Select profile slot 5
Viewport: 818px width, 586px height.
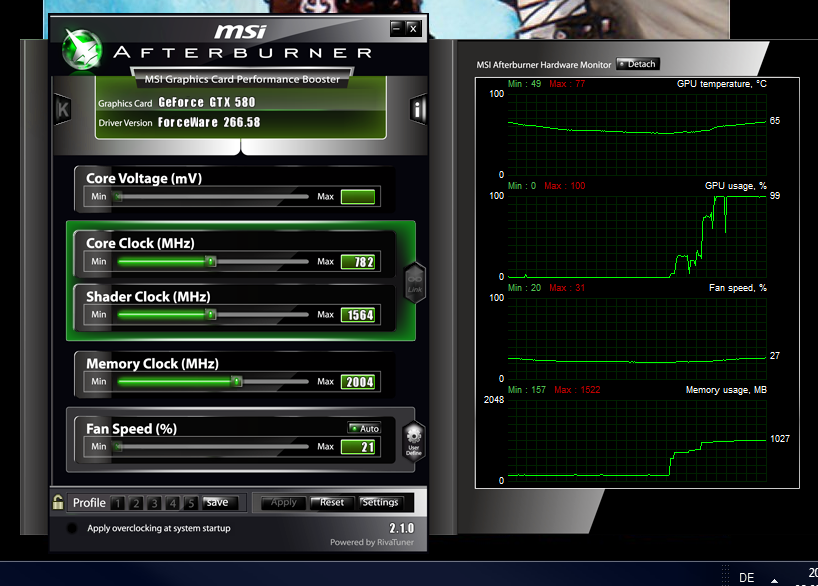coord(191,503)
